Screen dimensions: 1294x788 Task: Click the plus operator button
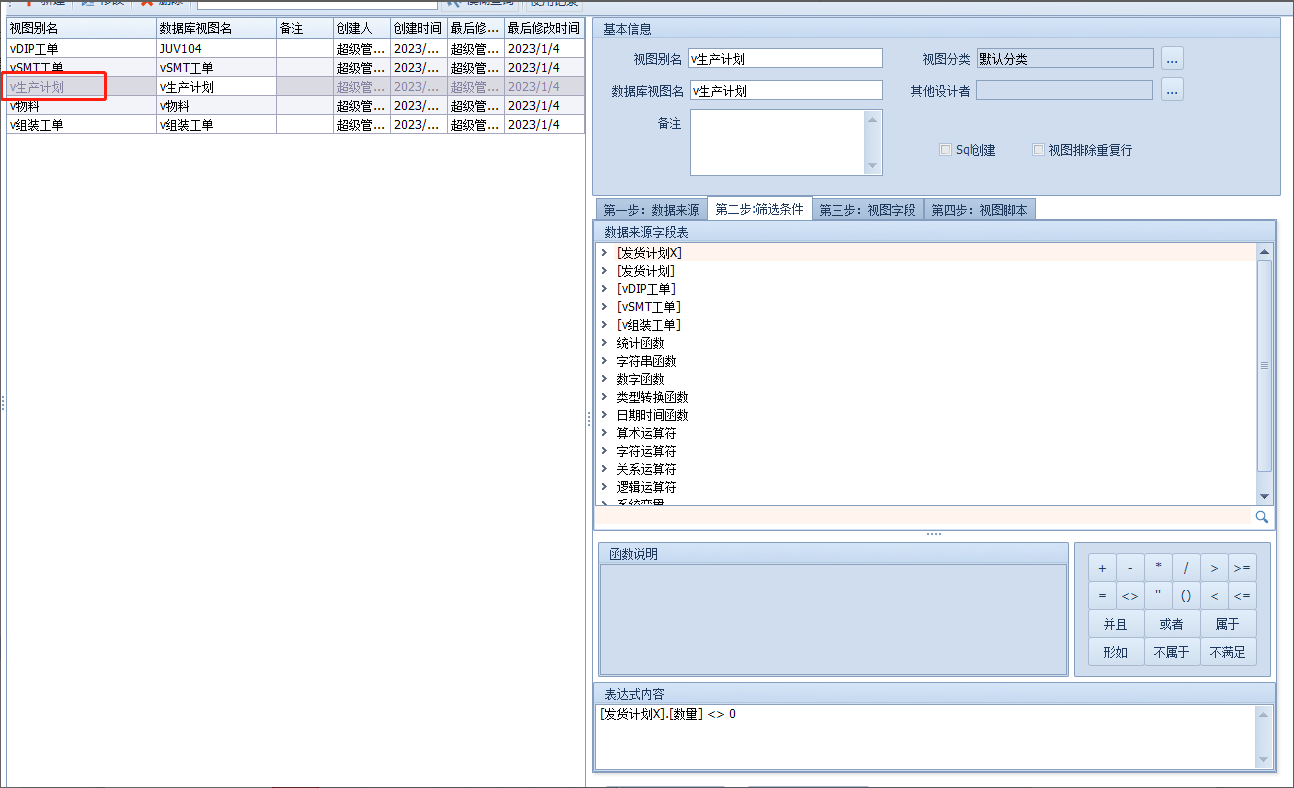(x=1102, y=568)
